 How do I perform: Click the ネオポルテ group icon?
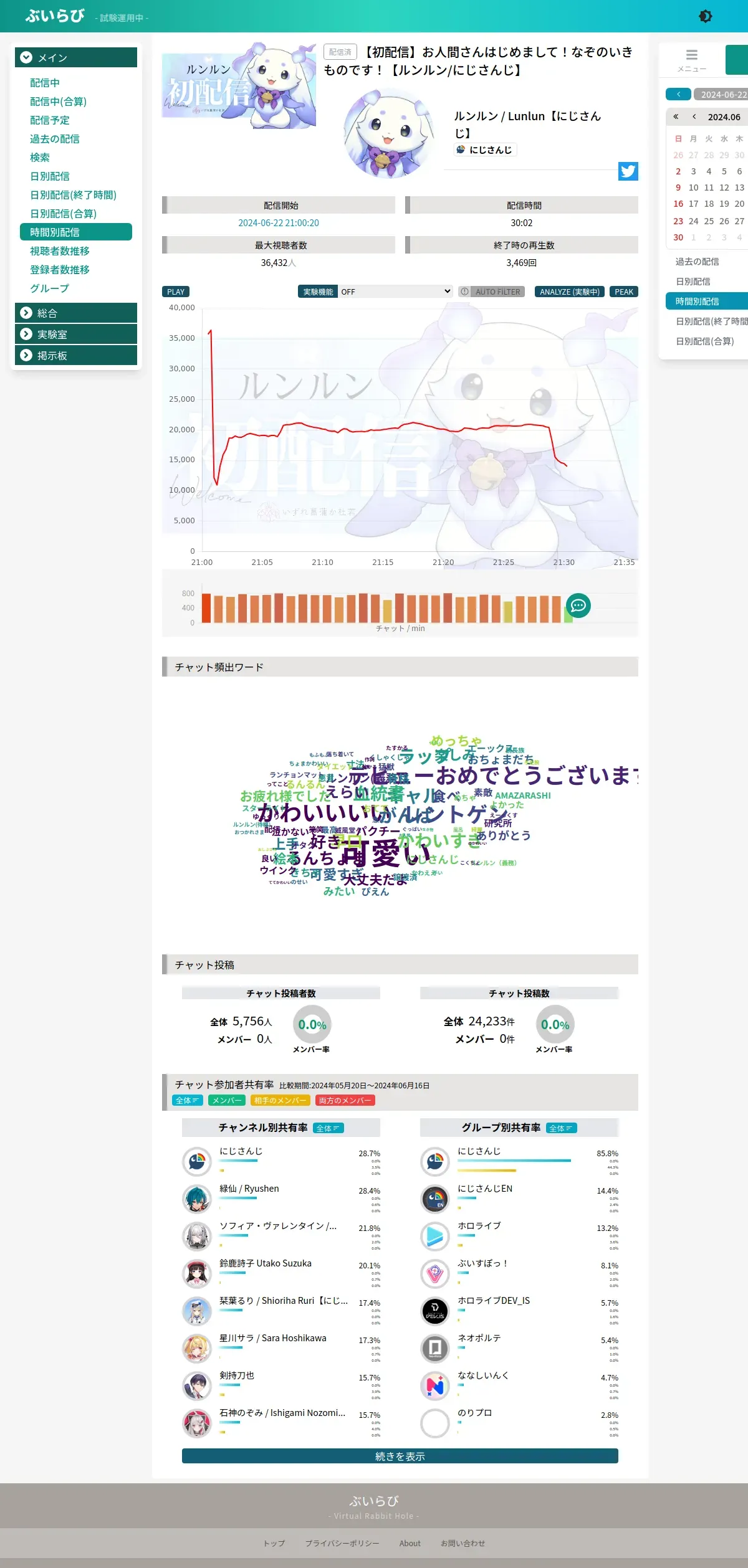click(x=435, y=1348)
